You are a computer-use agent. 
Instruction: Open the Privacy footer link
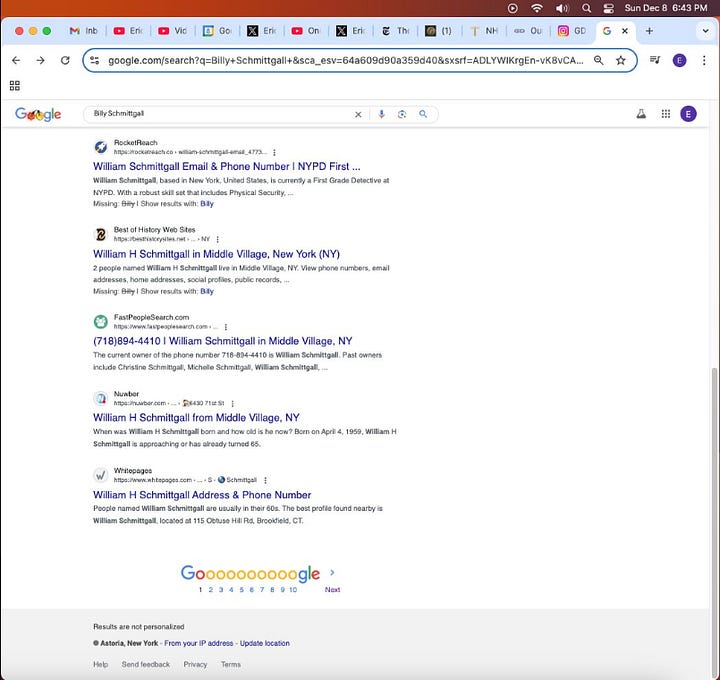pos(195,664)
